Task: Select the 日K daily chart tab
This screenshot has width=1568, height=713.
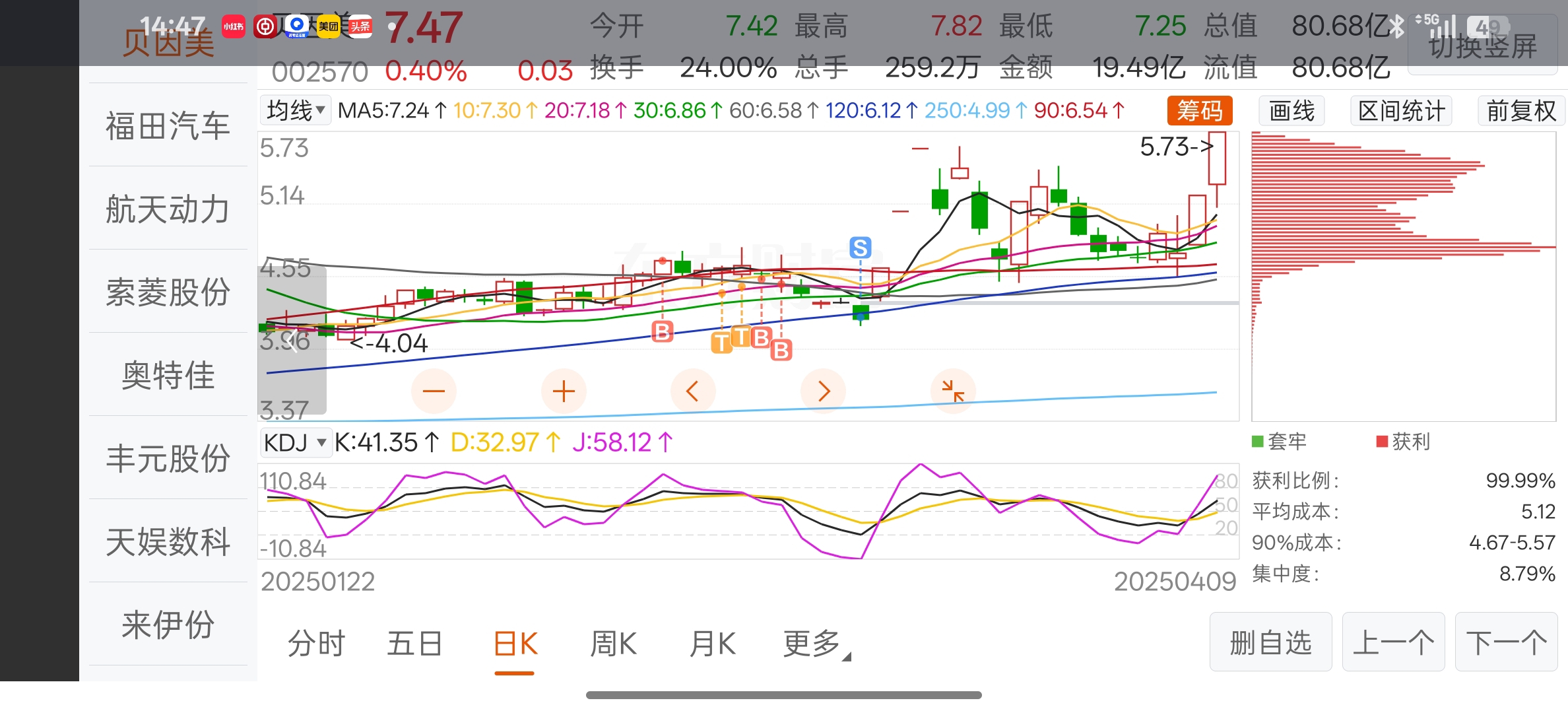Action: pyautogui.click(x=515, y=644)
